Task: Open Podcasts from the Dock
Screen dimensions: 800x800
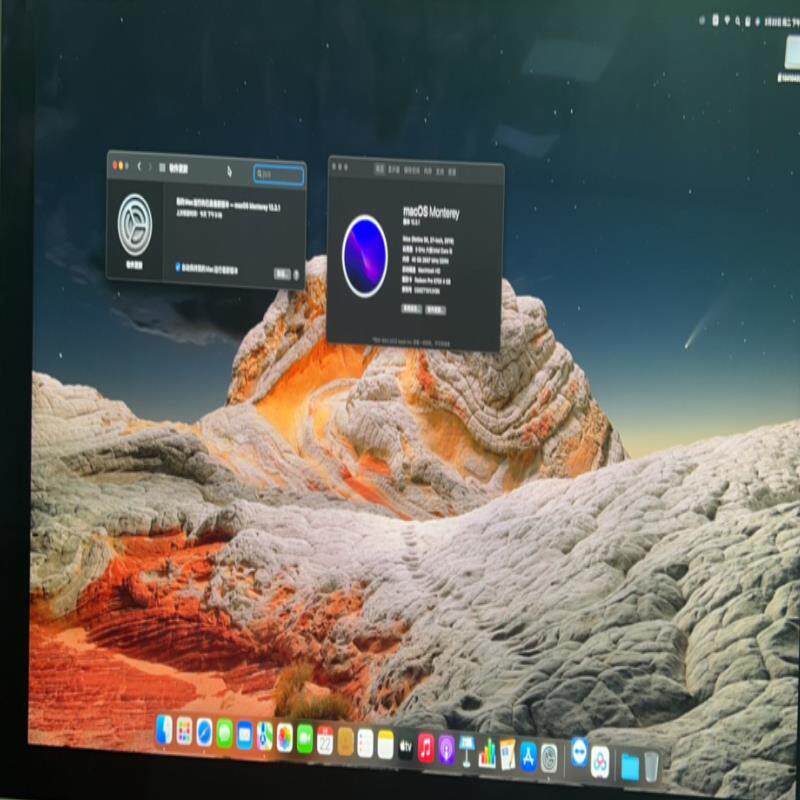Action: [x=446, y=750]
